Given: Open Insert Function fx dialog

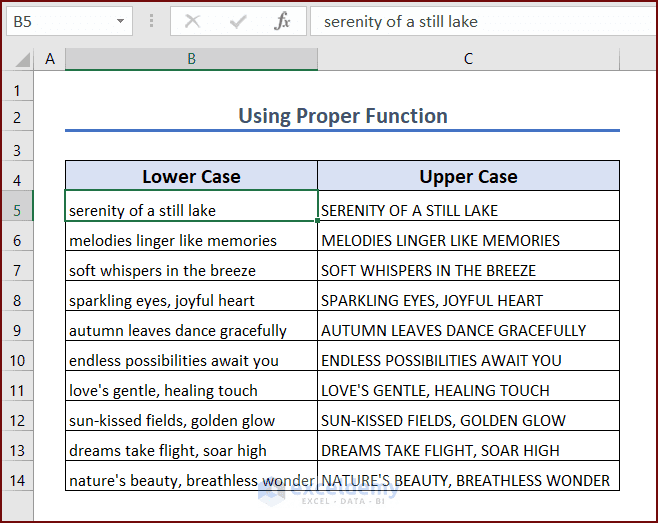Looking at the screenshot, I should tap(282, 21).
